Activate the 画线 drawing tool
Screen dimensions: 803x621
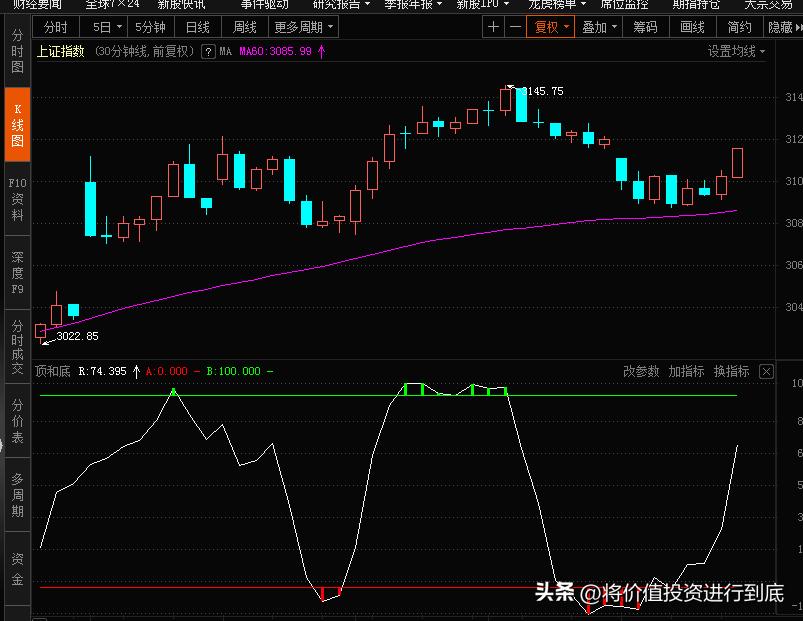coord(690,27)
